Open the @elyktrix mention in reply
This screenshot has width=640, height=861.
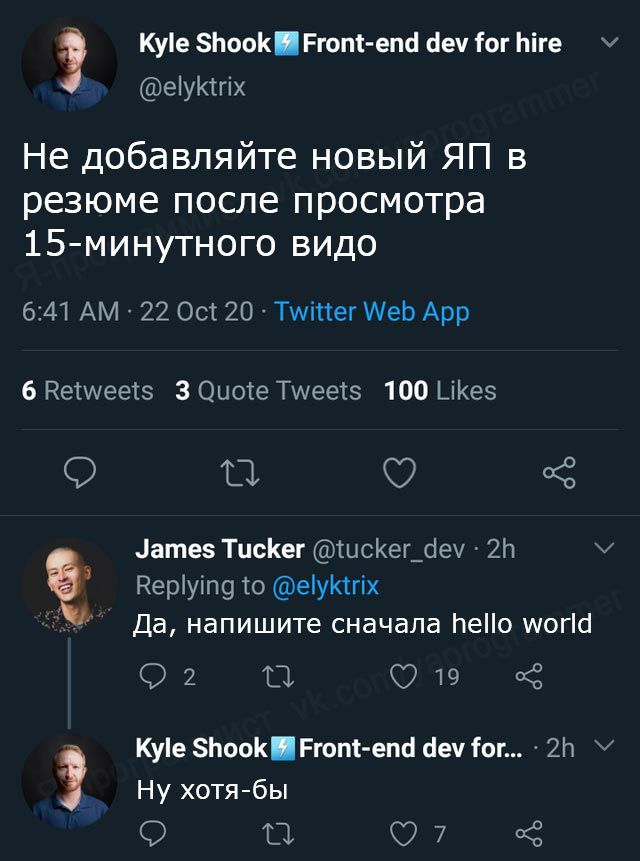tap(325, 585)
